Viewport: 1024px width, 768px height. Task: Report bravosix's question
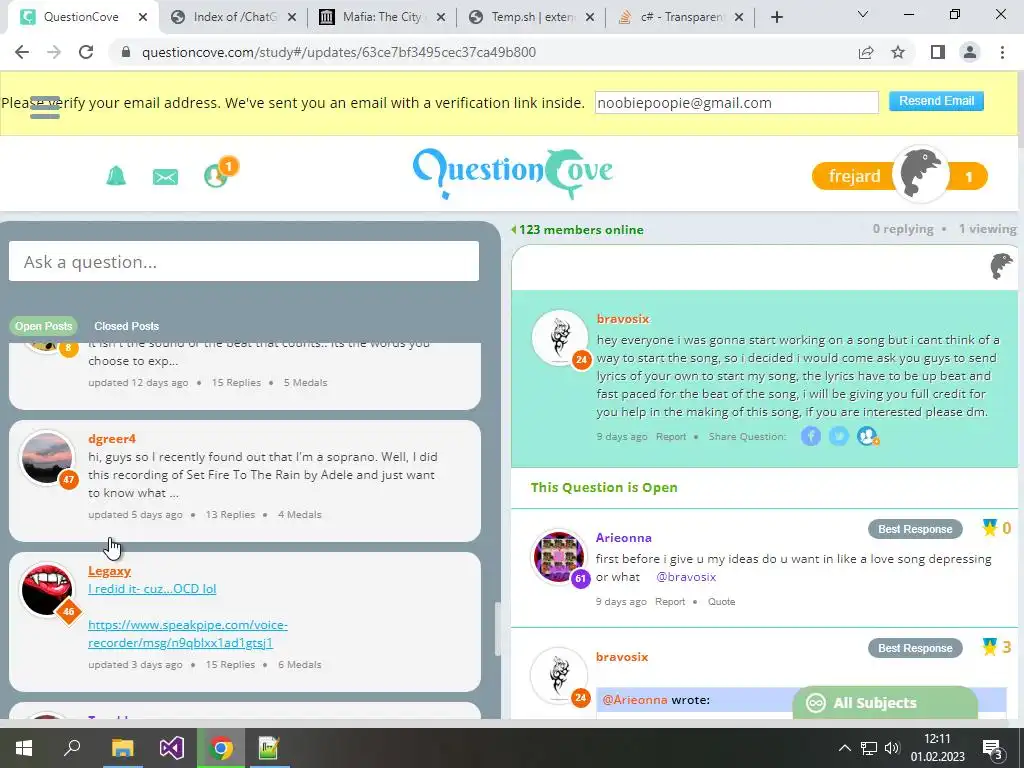[x=671, y=437]
